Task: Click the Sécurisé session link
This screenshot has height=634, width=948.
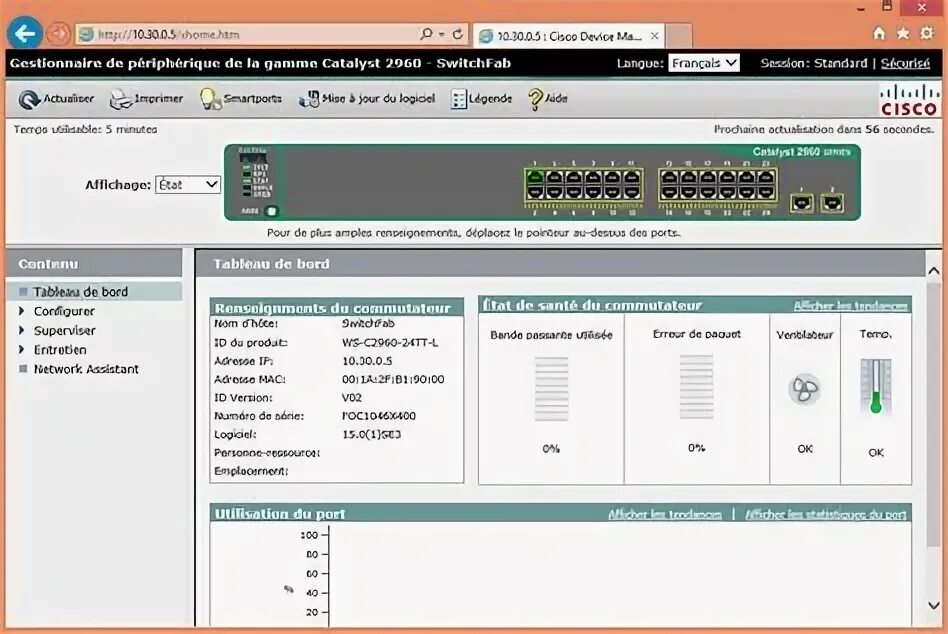Action: pos(906,62)
